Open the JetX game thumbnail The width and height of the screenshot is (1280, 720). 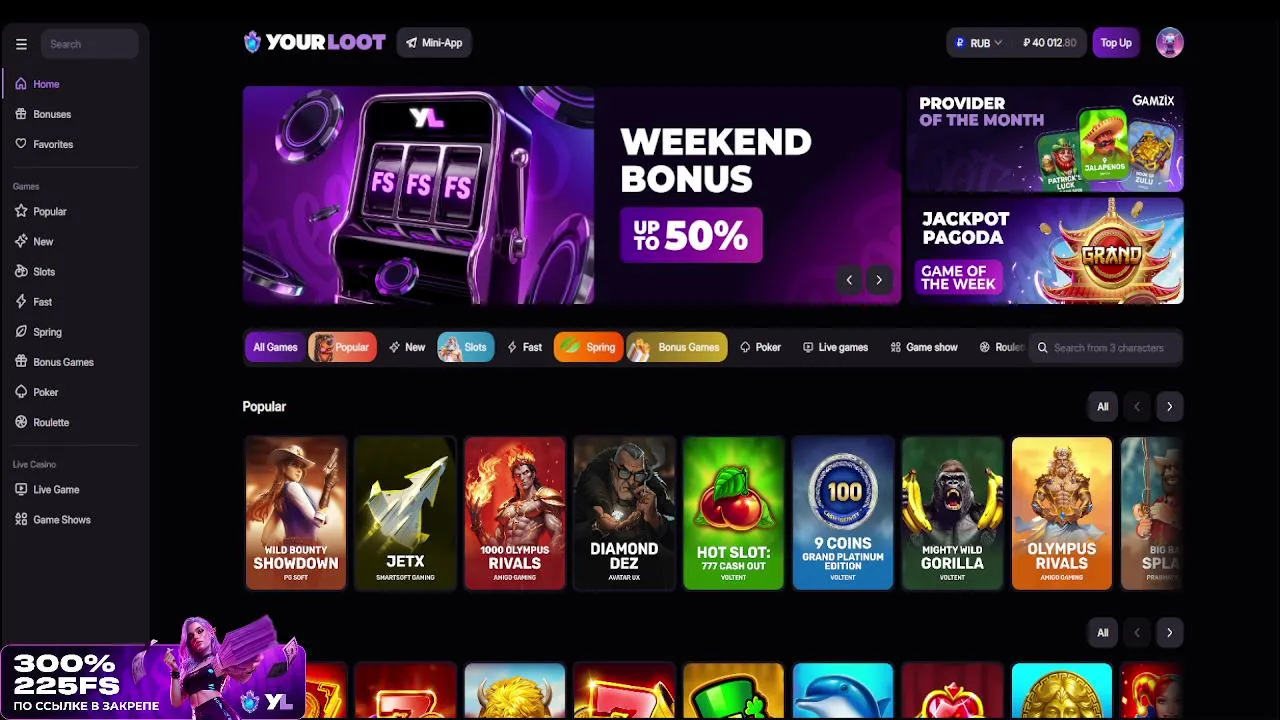click(405, 513)
